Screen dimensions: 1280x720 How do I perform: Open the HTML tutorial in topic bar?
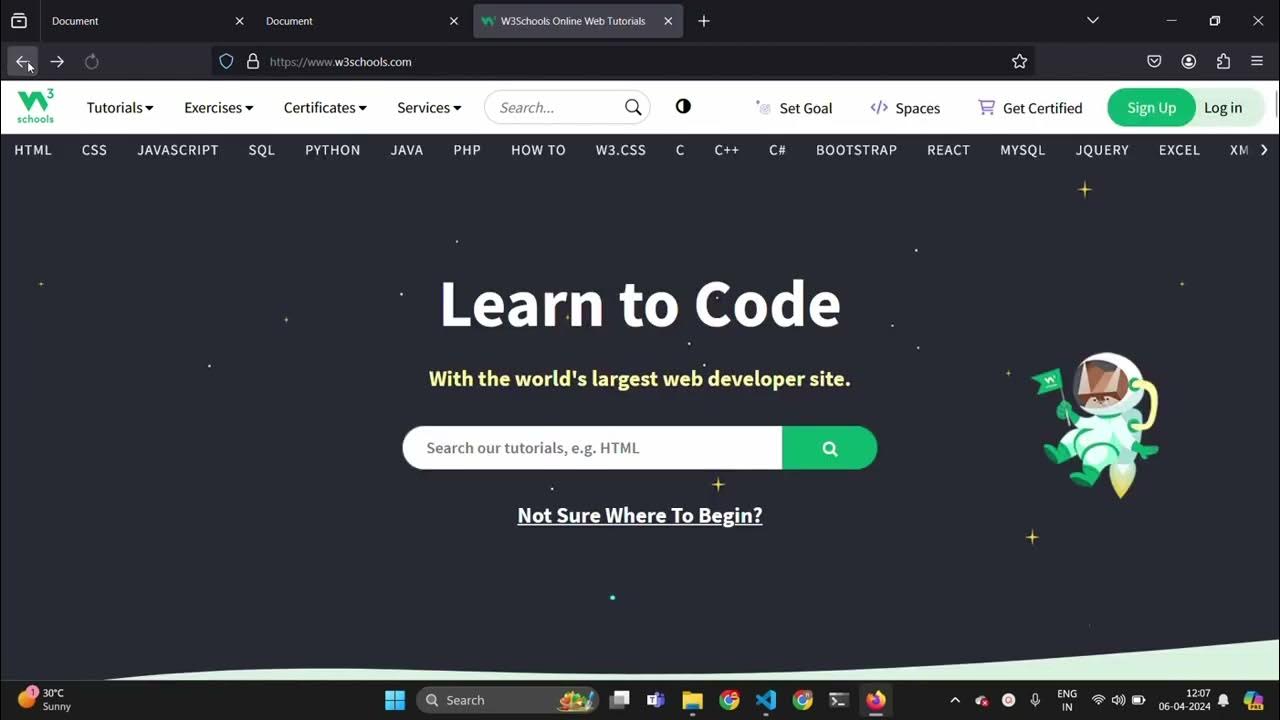pyautogui.click(x=33, y=150)
